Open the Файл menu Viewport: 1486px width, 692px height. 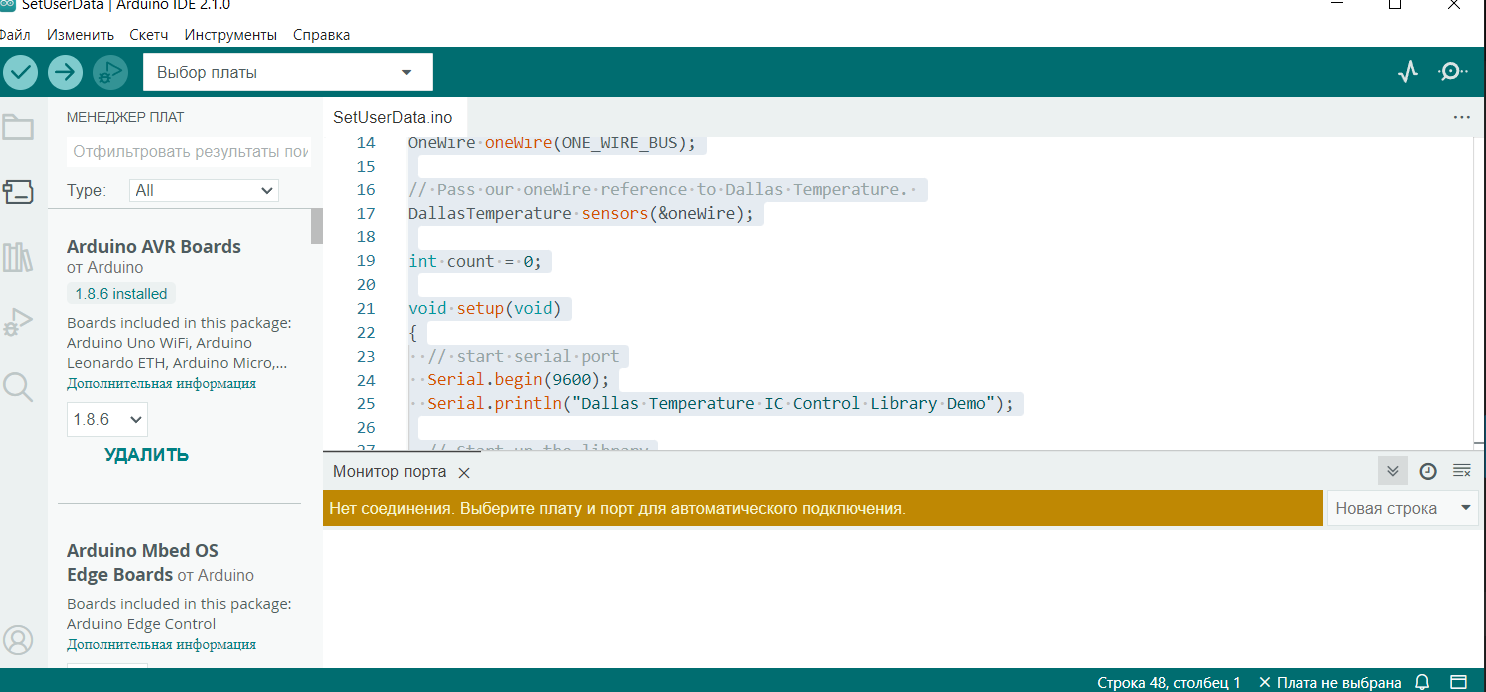[14, 35]
